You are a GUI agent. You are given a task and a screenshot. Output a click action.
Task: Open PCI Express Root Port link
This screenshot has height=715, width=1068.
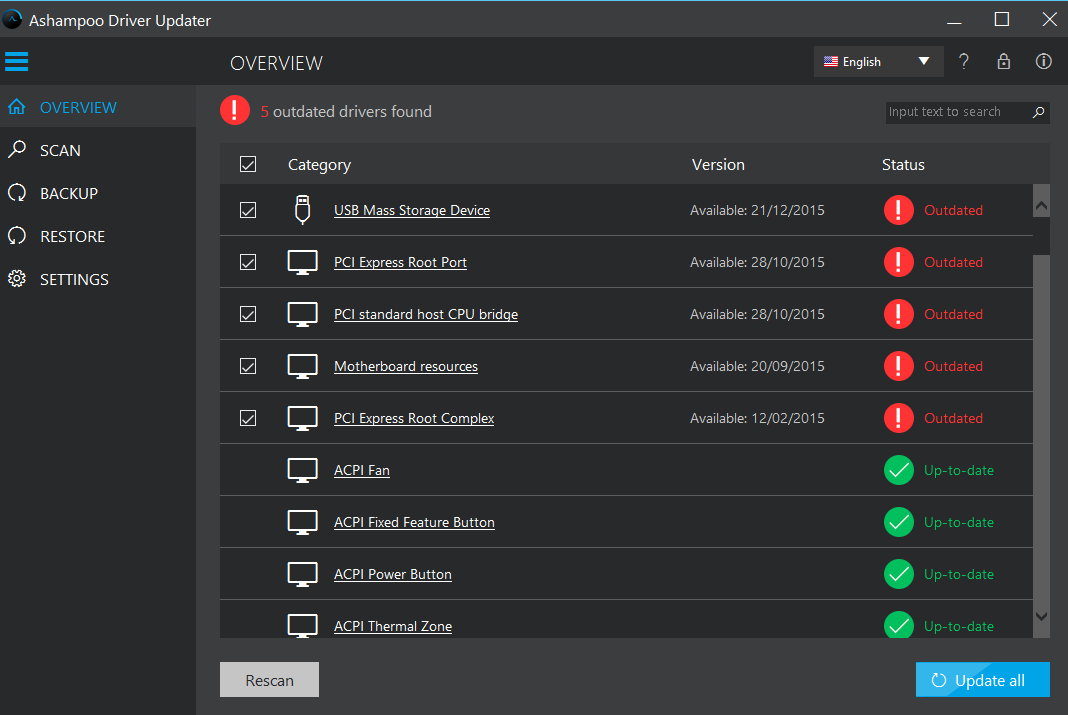click(x=400, y=262)
